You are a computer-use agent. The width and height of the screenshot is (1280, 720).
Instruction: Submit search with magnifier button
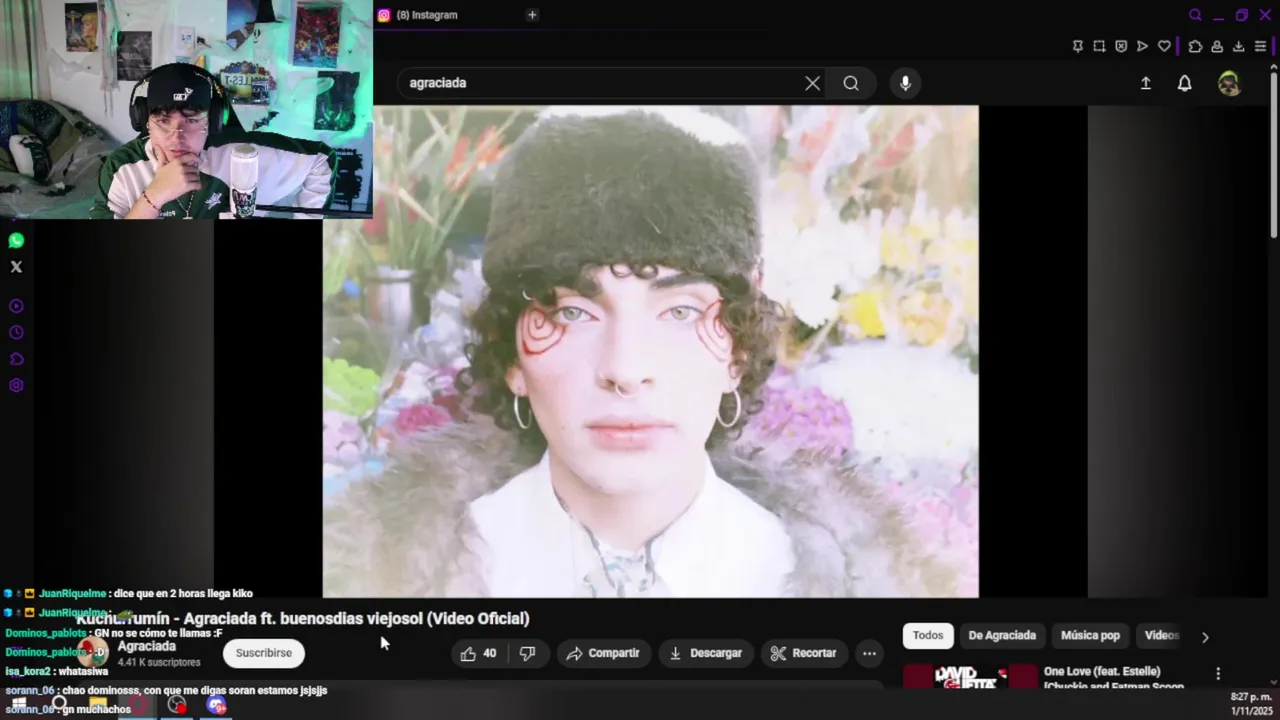(x=851, y=84)
